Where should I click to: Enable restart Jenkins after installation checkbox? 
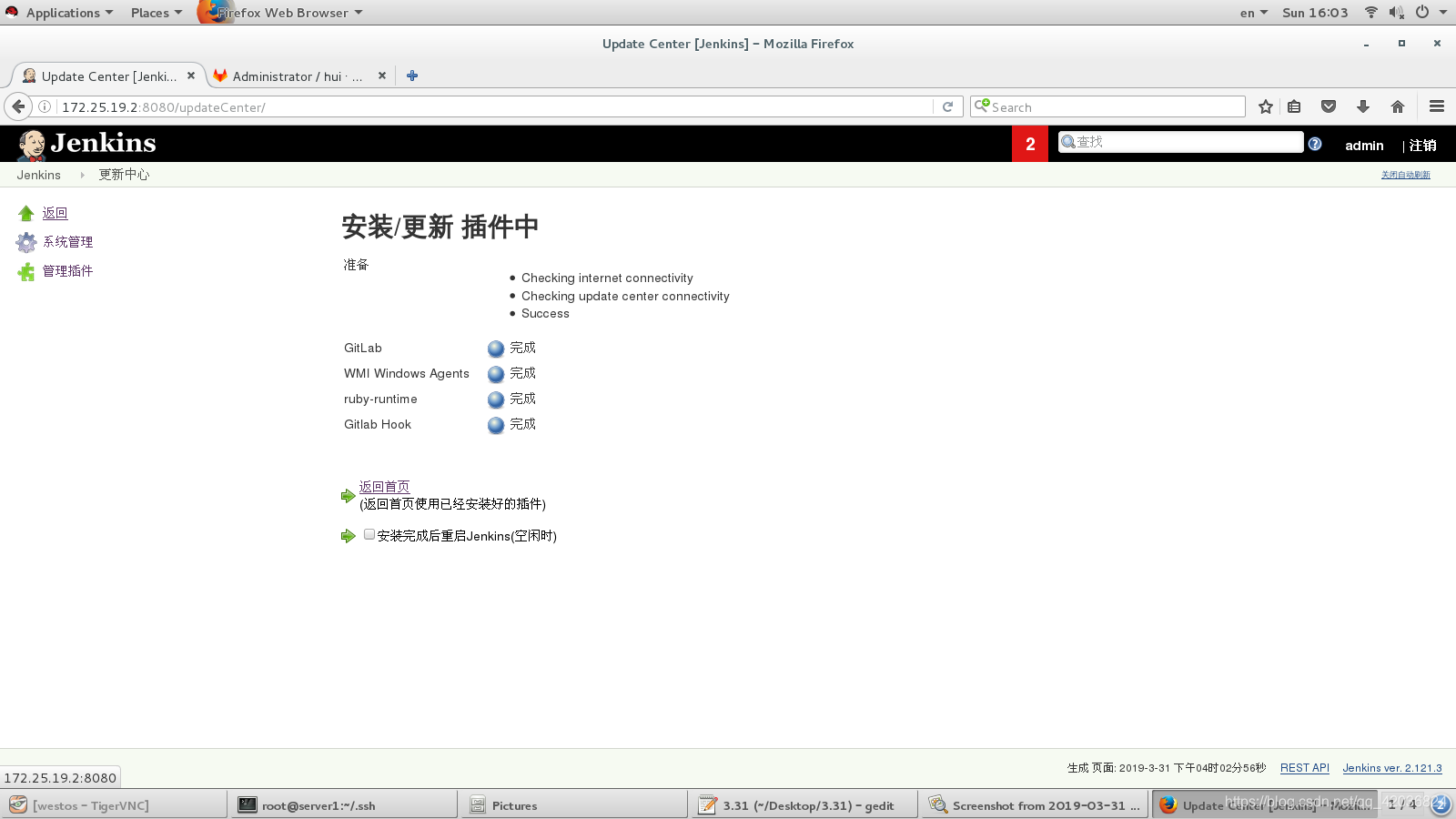369,534
